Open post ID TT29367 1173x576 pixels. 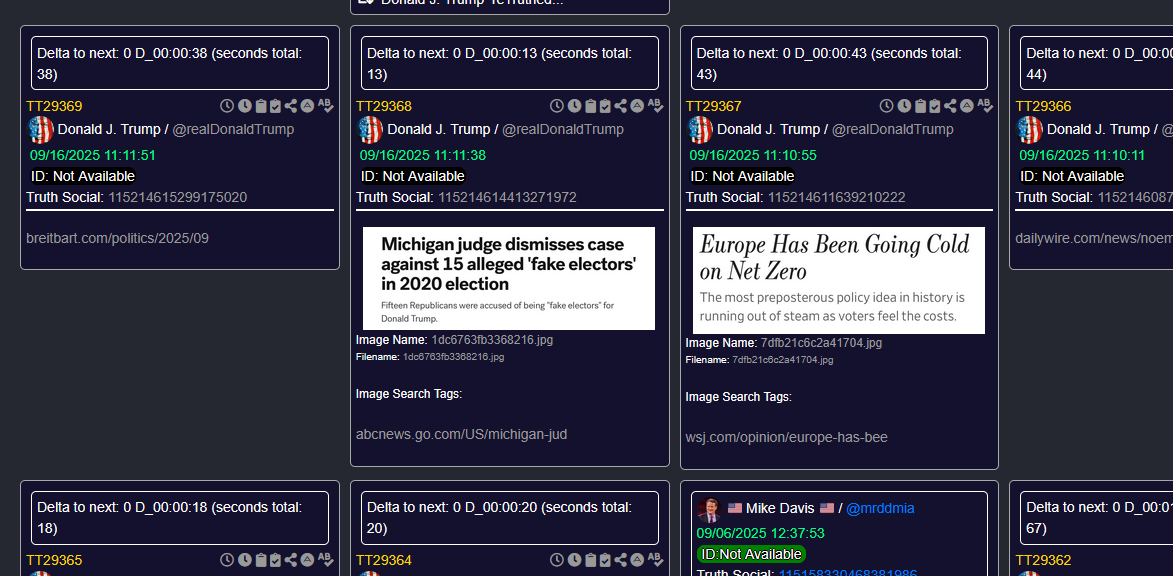coord(714,106)
